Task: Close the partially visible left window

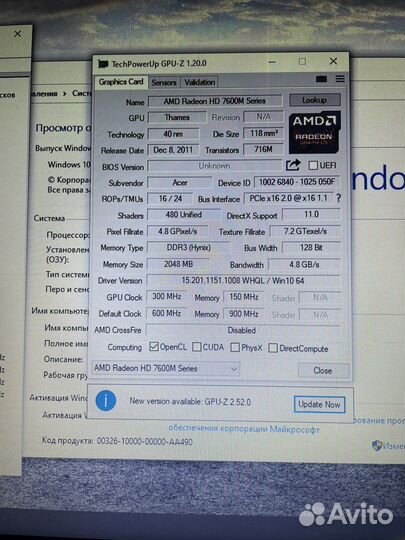Action: click(18, 34)
